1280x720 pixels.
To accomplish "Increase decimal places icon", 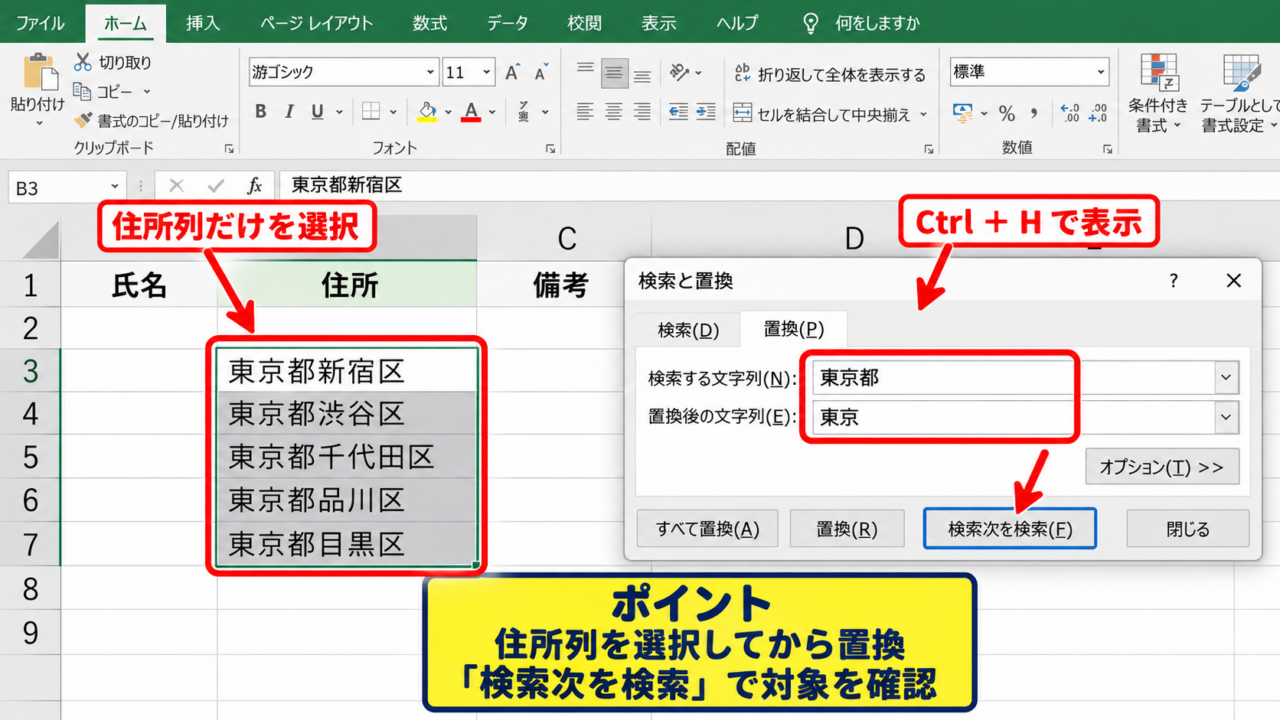I will (1069, 113).
